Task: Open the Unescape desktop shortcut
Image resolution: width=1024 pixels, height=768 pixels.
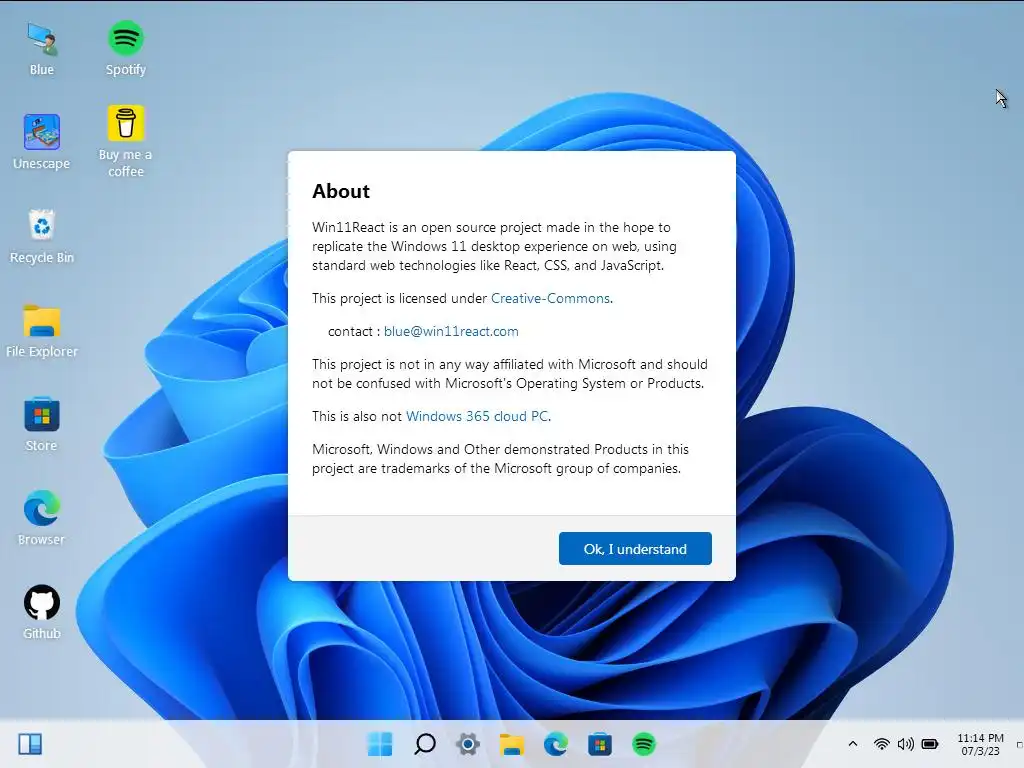Action: tap(42, 142)
